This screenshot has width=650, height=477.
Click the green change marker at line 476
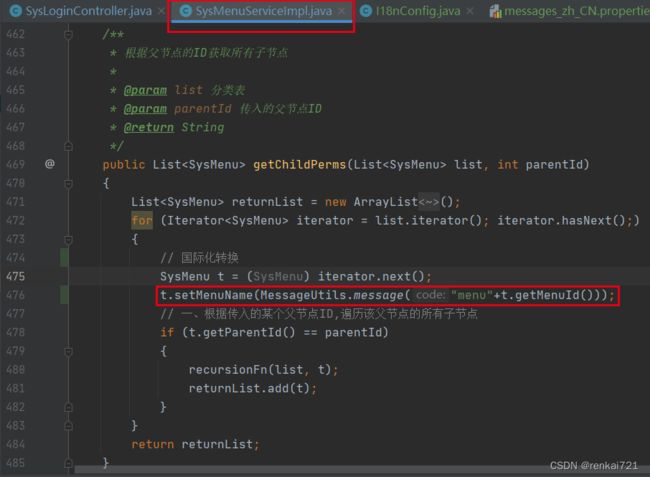[x=64, y=295]
